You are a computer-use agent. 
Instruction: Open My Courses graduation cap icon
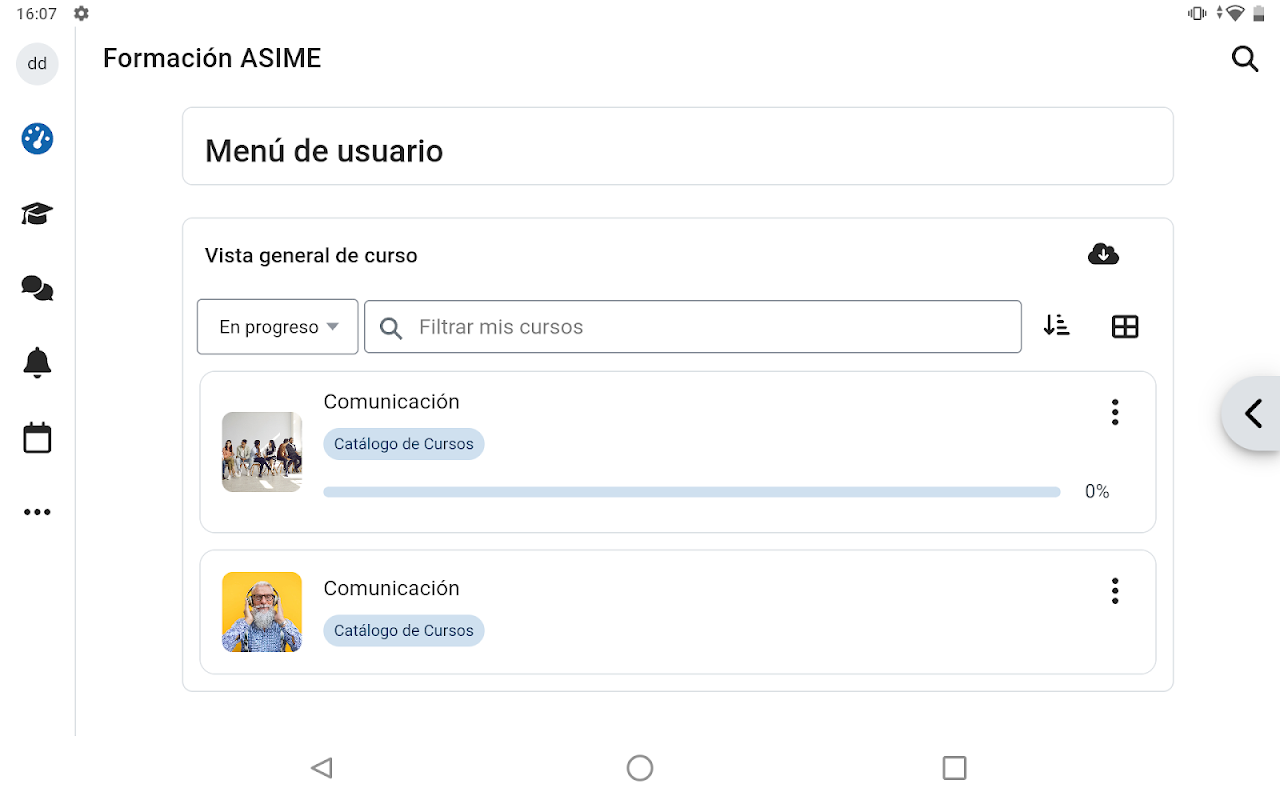pos(37,213)
